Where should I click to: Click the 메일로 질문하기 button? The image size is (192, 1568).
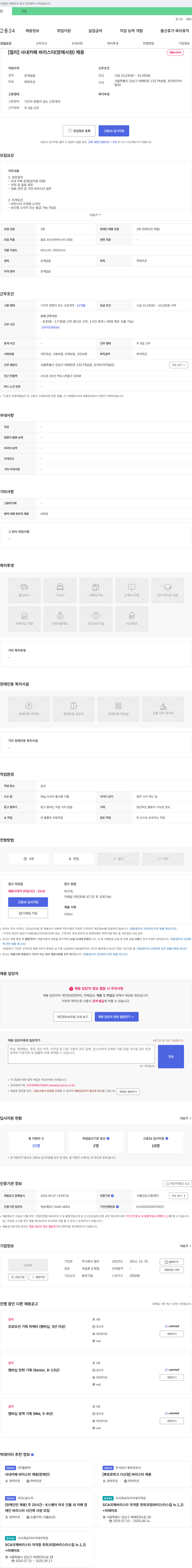128,1091
